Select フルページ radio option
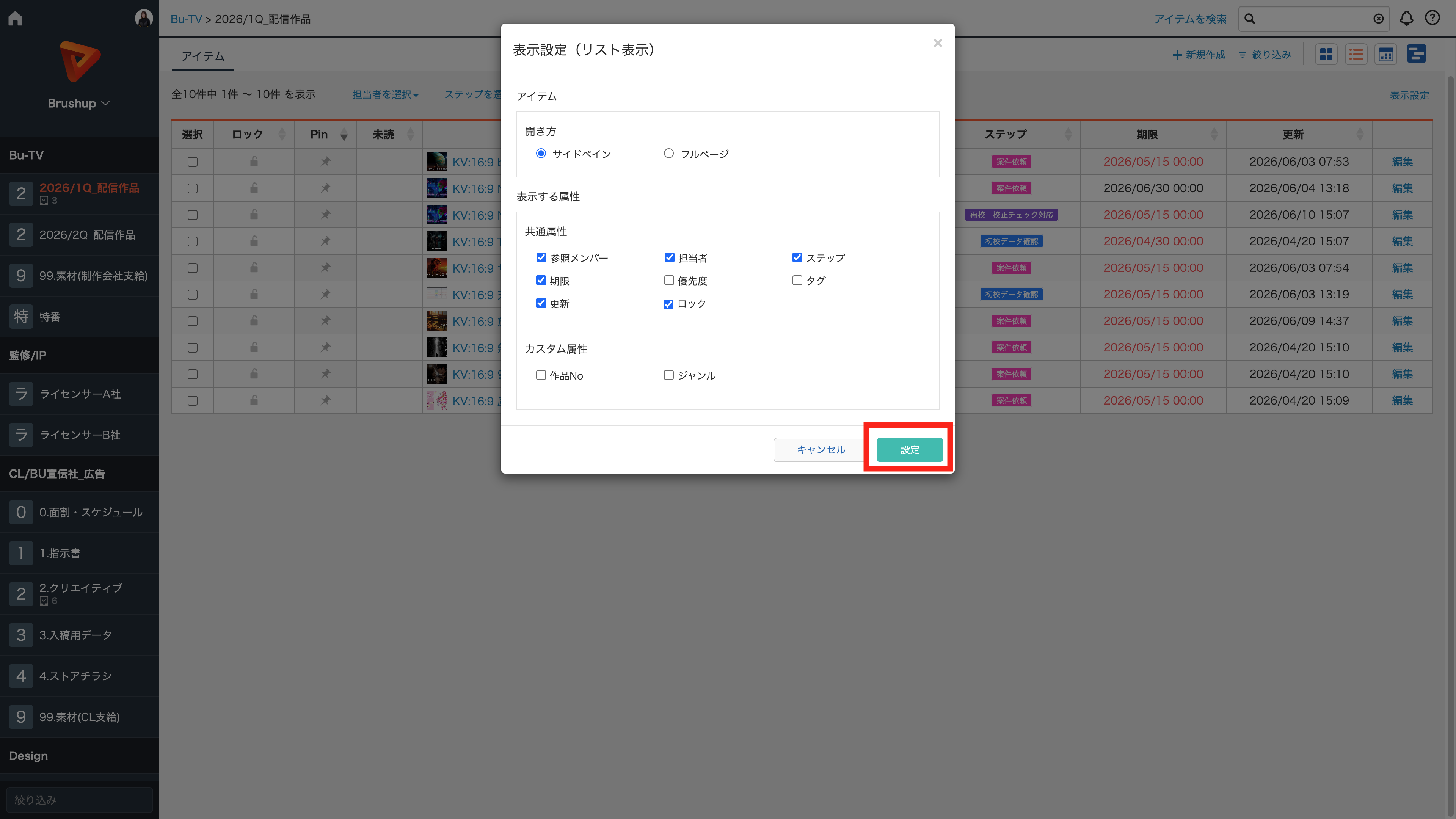 pos(668,153)
